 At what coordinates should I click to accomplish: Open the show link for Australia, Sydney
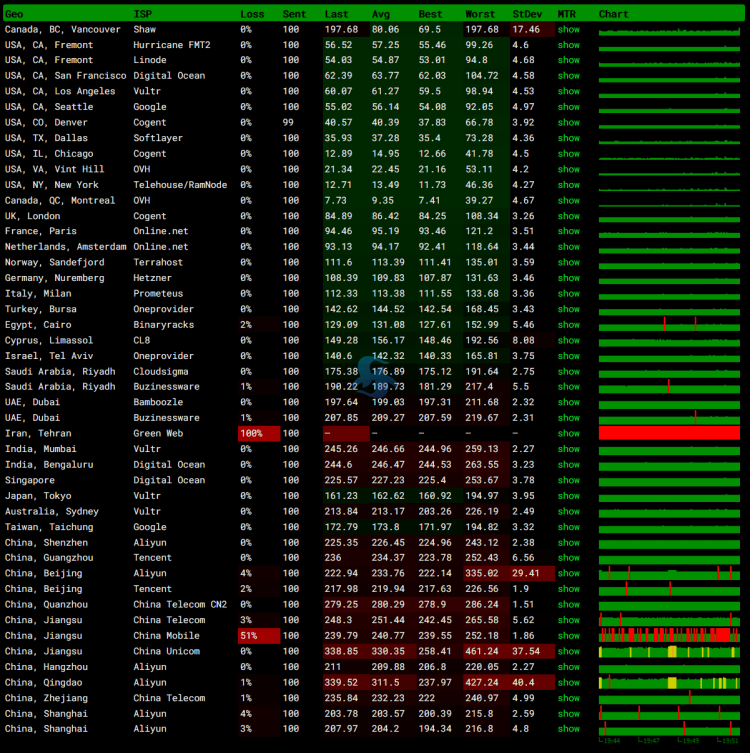click(x=568, y=511)
